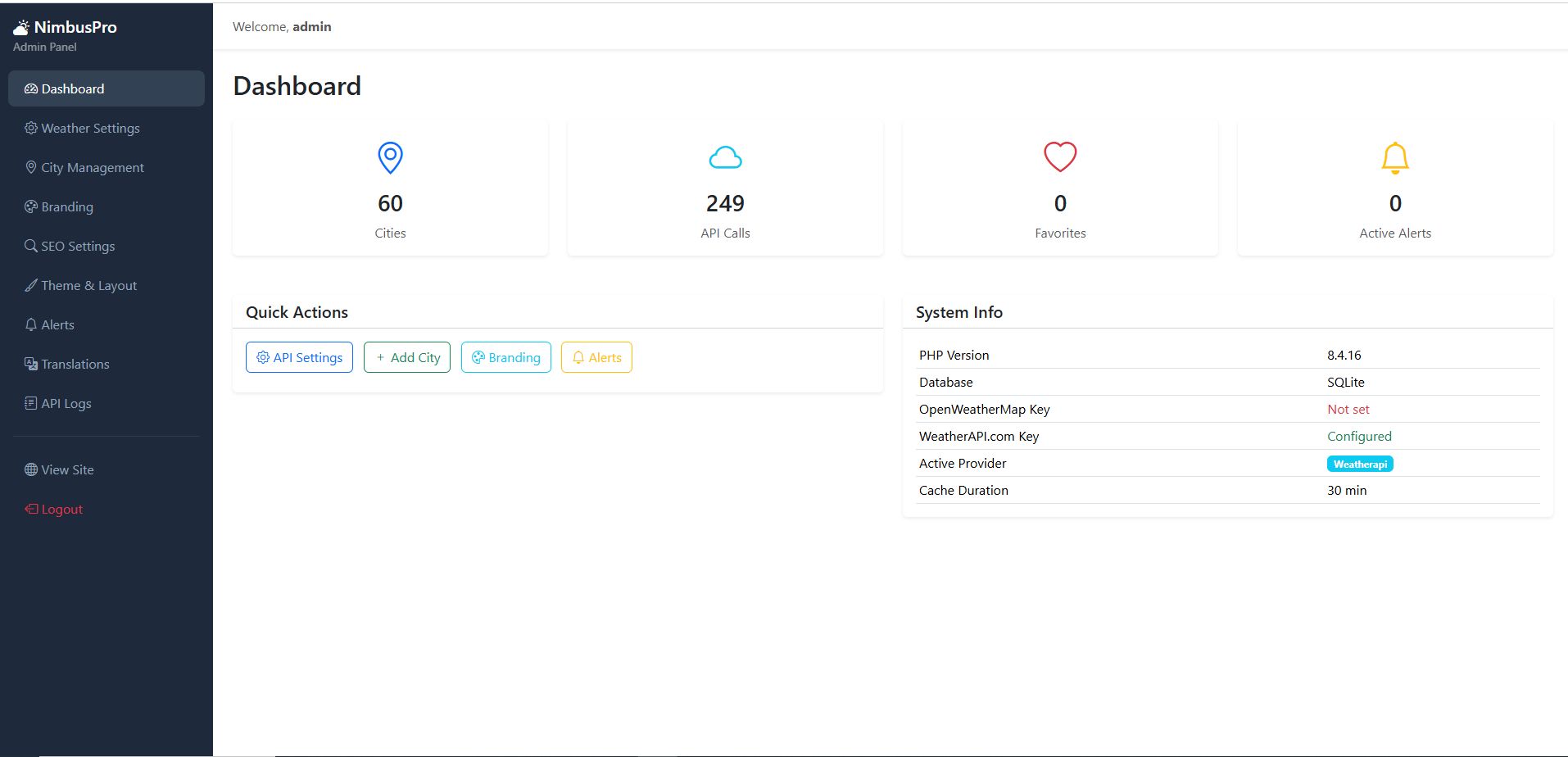This screenshot has width=1568, height=757.
Task: Click the Alerts bell icon in sidebar
Action: (x=31, y=324)
